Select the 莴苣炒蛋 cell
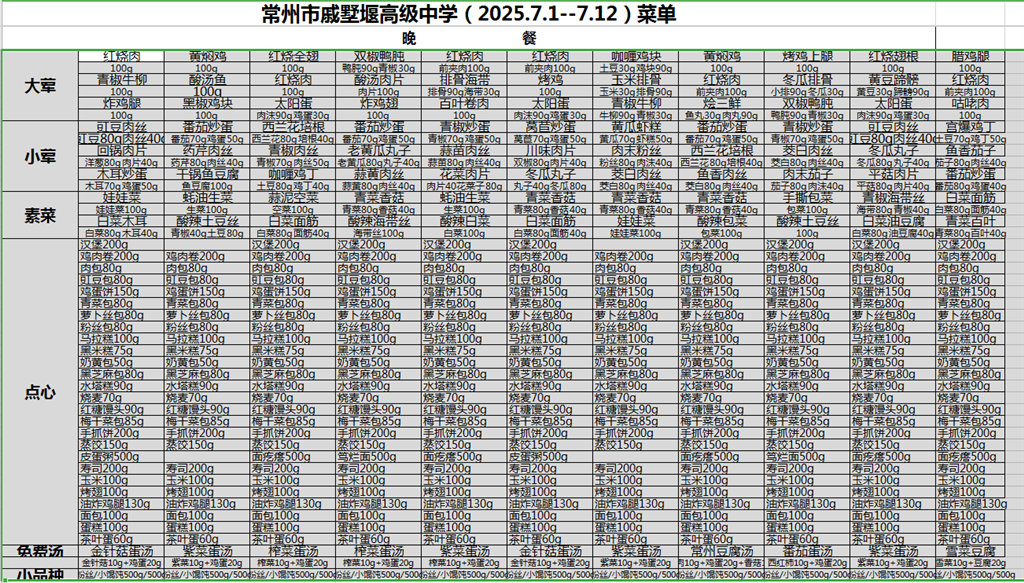The height and width of the screenshot is (583, 1024). pos(550,127)
